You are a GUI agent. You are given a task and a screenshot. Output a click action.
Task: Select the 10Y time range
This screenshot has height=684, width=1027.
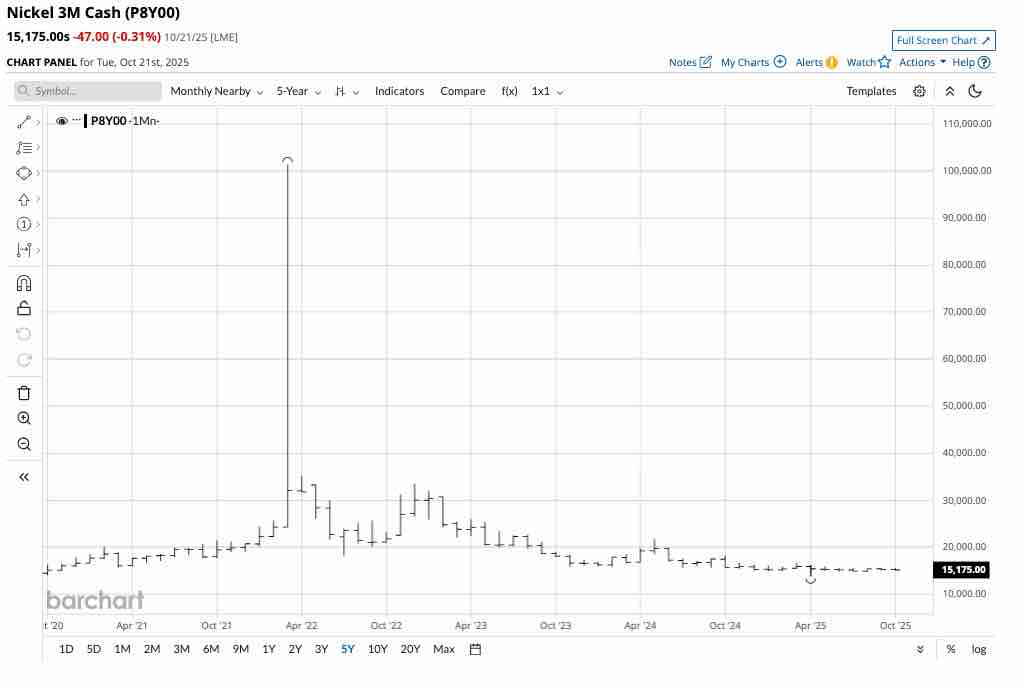pyautogui.click(x=377, y=649)
